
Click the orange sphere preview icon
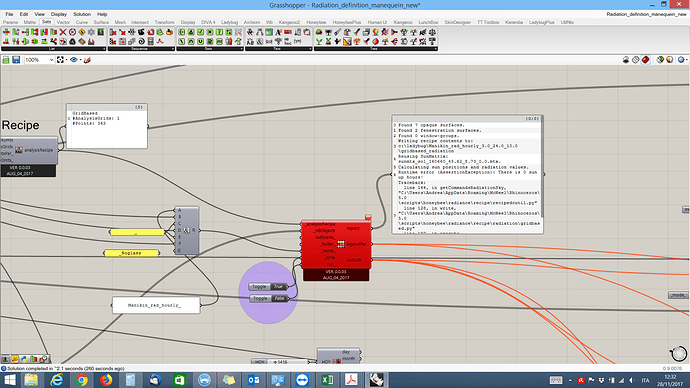click(x=669, y=60)
